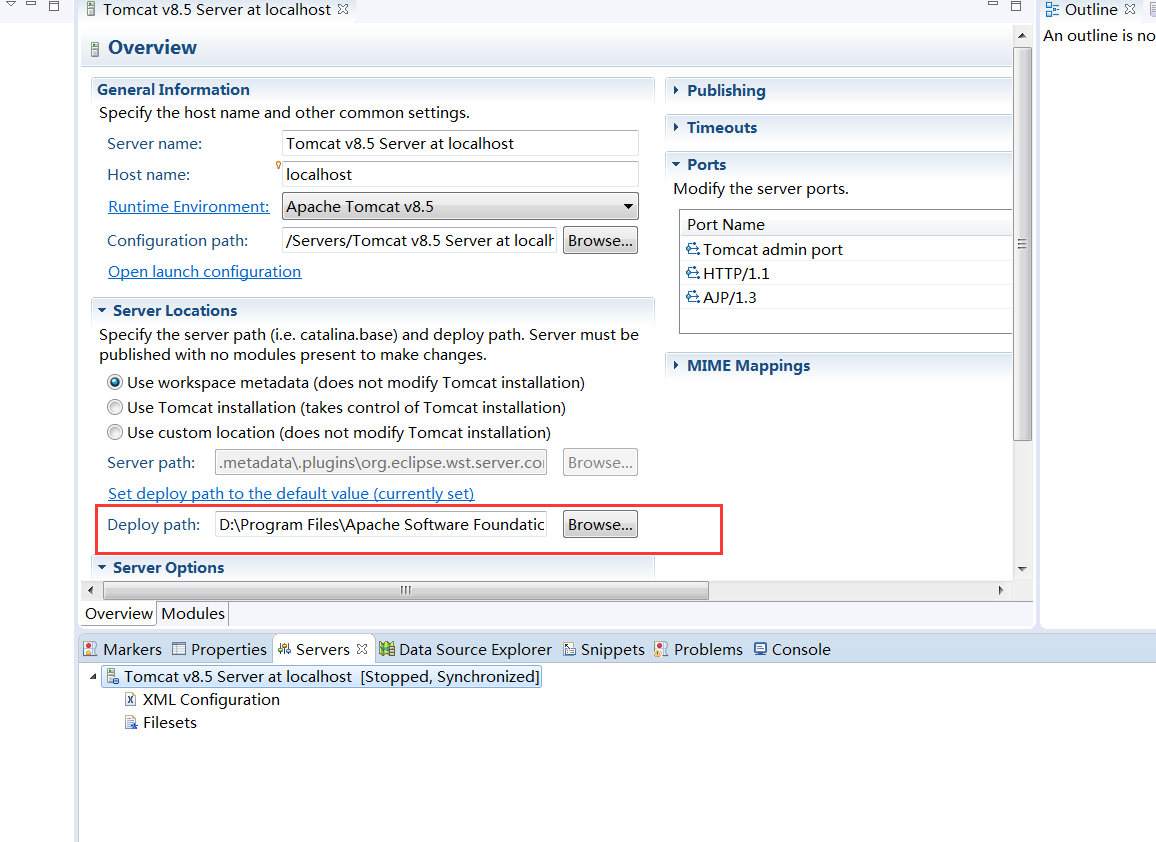Screen dimensions: 1156x842
Task: Close the Outline view
Action: pos(1129,10)
